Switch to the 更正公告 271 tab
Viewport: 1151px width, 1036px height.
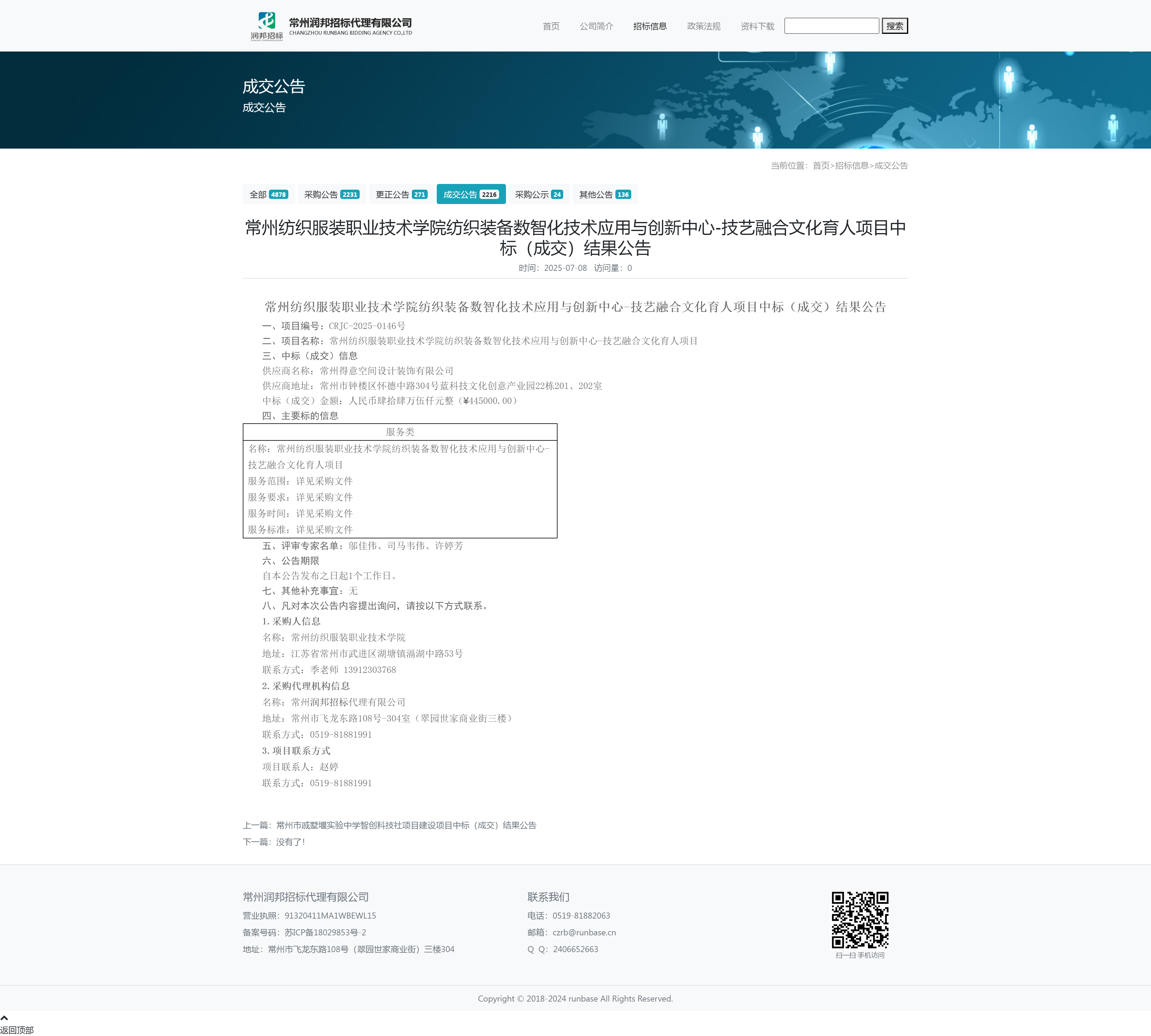pyautogui.click(x=402, y=195)
